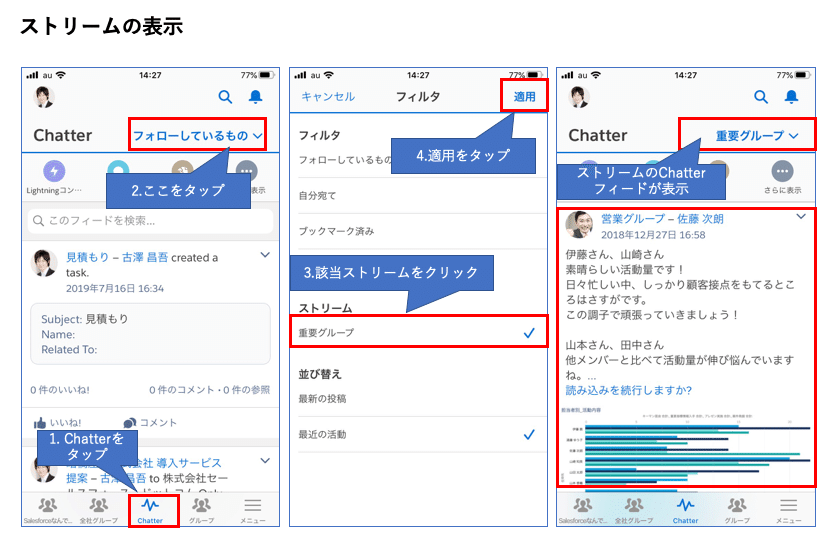Select the ブックマーク済み filter option
This screenshot has height=539, width=839.
tap(418, 231)
